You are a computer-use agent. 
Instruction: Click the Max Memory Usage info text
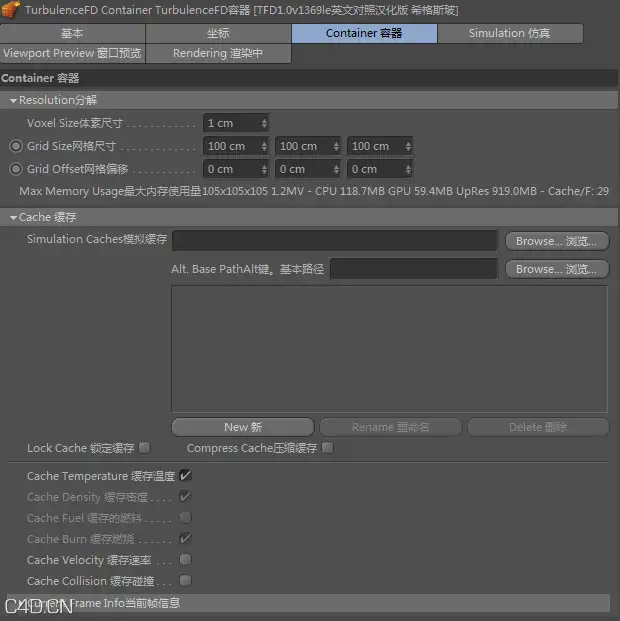(314, 191)
